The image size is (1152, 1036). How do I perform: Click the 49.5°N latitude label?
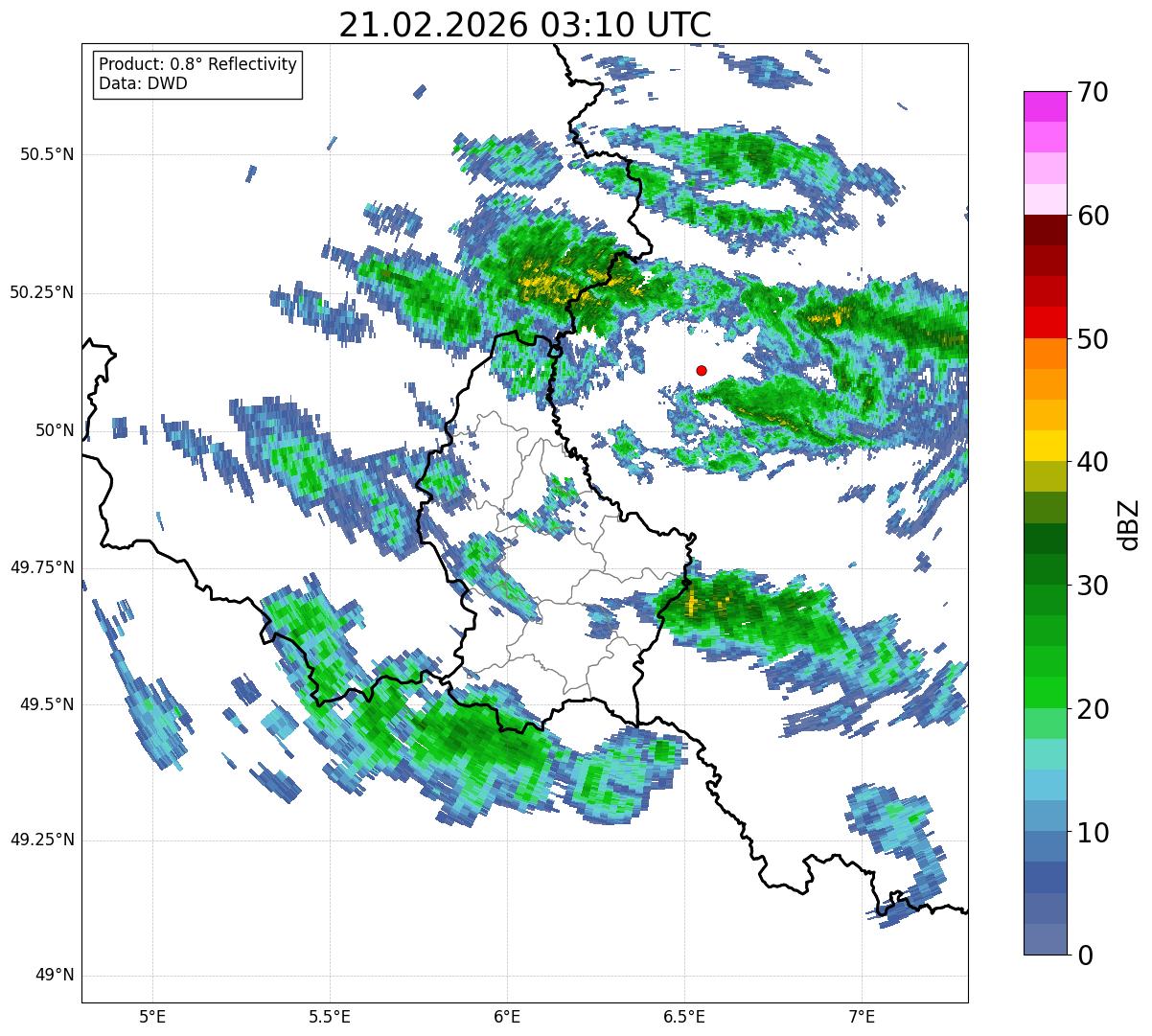click(47, 704)
